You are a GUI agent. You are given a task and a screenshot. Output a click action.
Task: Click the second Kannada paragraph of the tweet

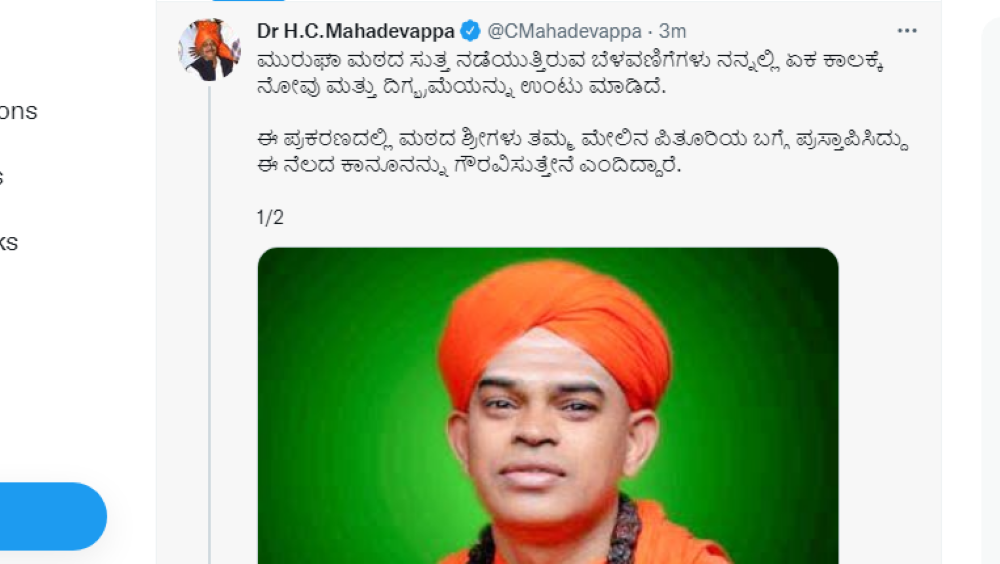tap(582, 152)
